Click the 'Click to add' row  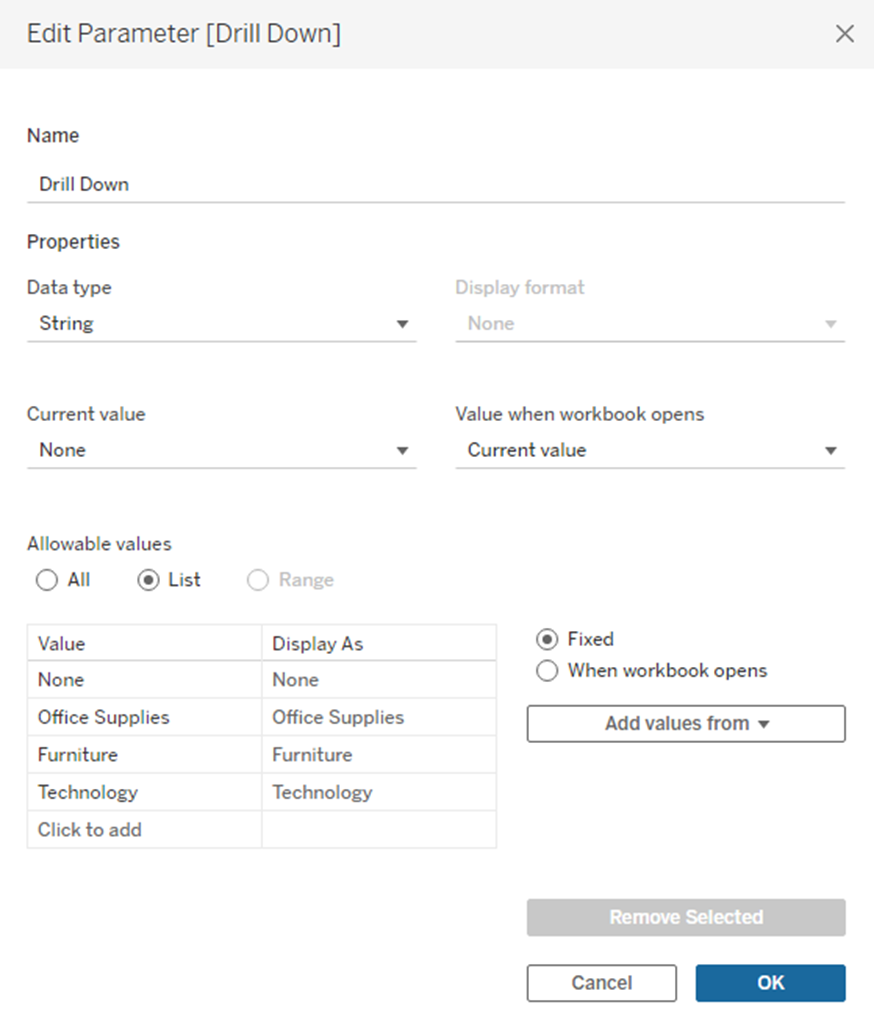[144, 830]
